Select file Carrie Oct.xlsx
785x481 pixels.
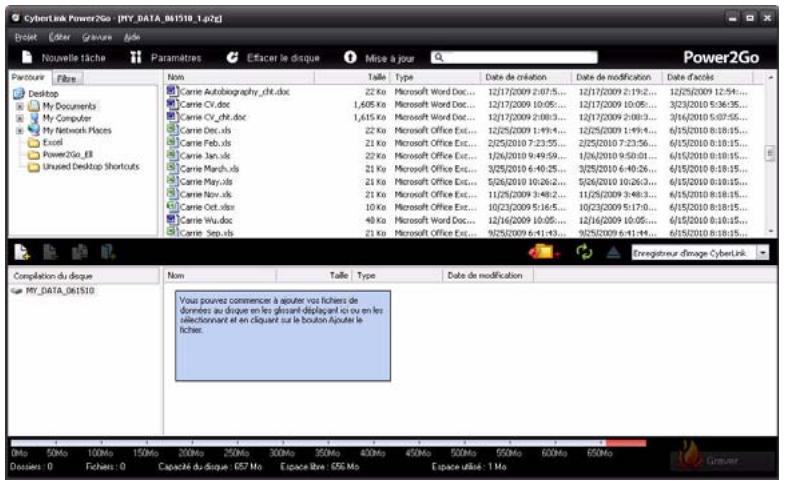207,207
